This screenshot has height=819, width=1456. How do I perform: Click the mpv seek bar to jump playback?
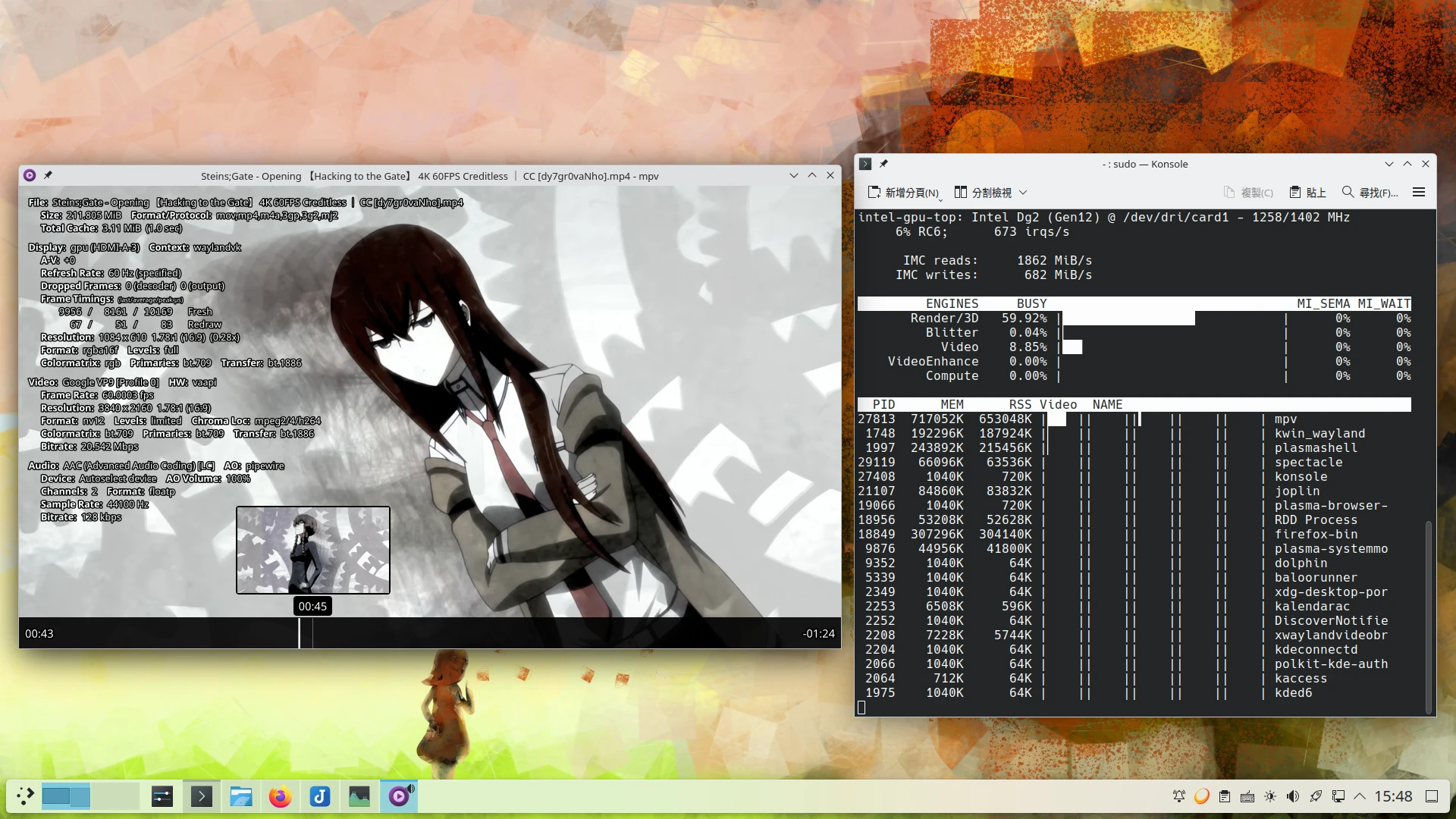point(531,633)
